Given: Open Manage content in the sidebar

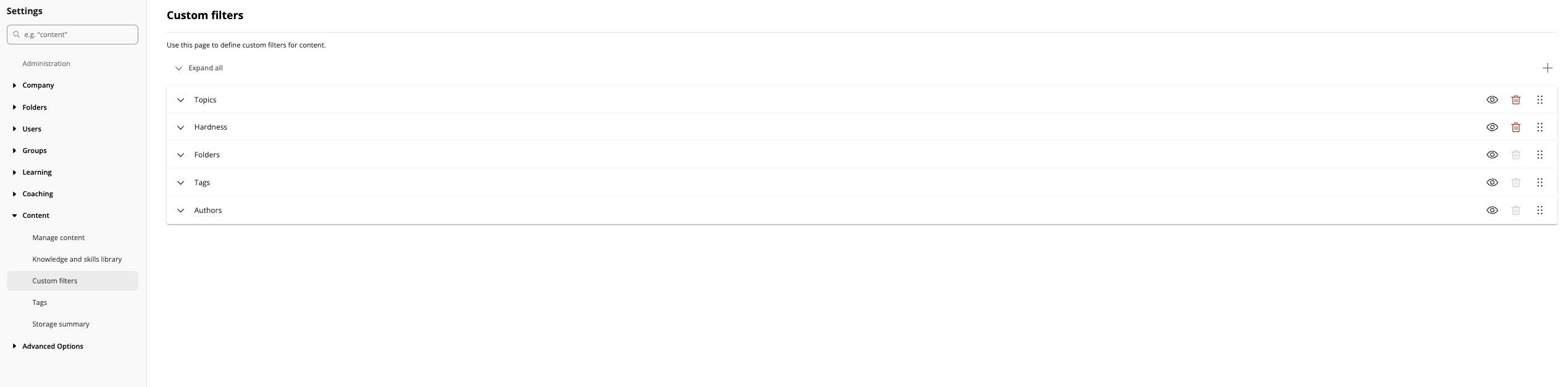Looking at the screenshot, I should pos(59,238).
